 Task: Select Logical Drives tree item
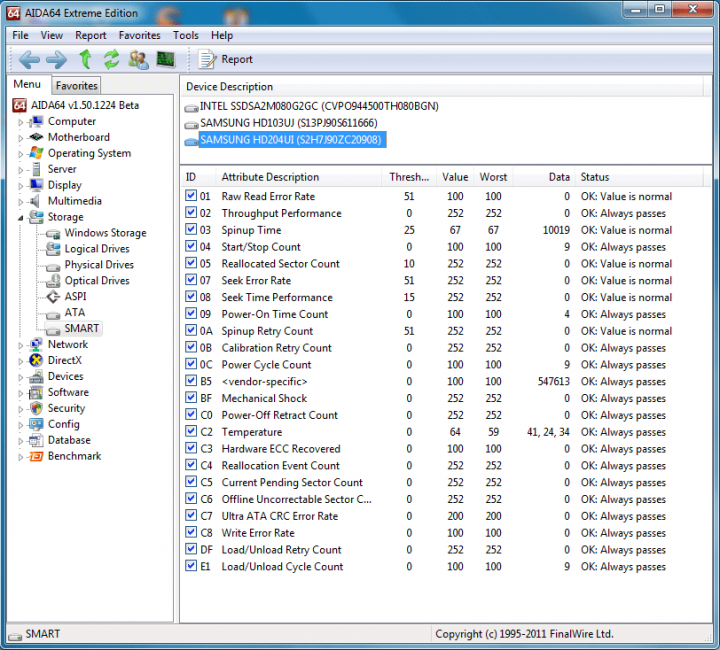point(97,249)
